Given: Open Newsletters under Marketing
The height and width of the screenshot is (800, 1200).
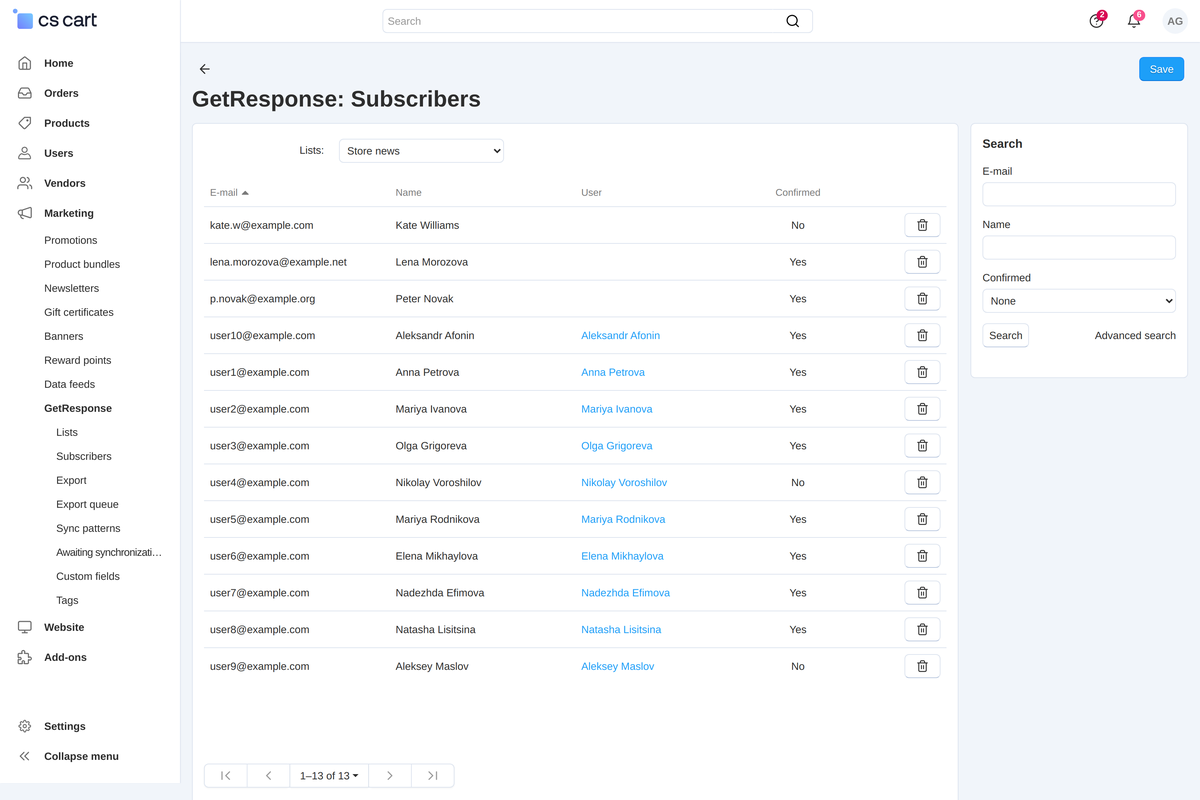Looking at the screenshot, I should [x=72, y=288].
